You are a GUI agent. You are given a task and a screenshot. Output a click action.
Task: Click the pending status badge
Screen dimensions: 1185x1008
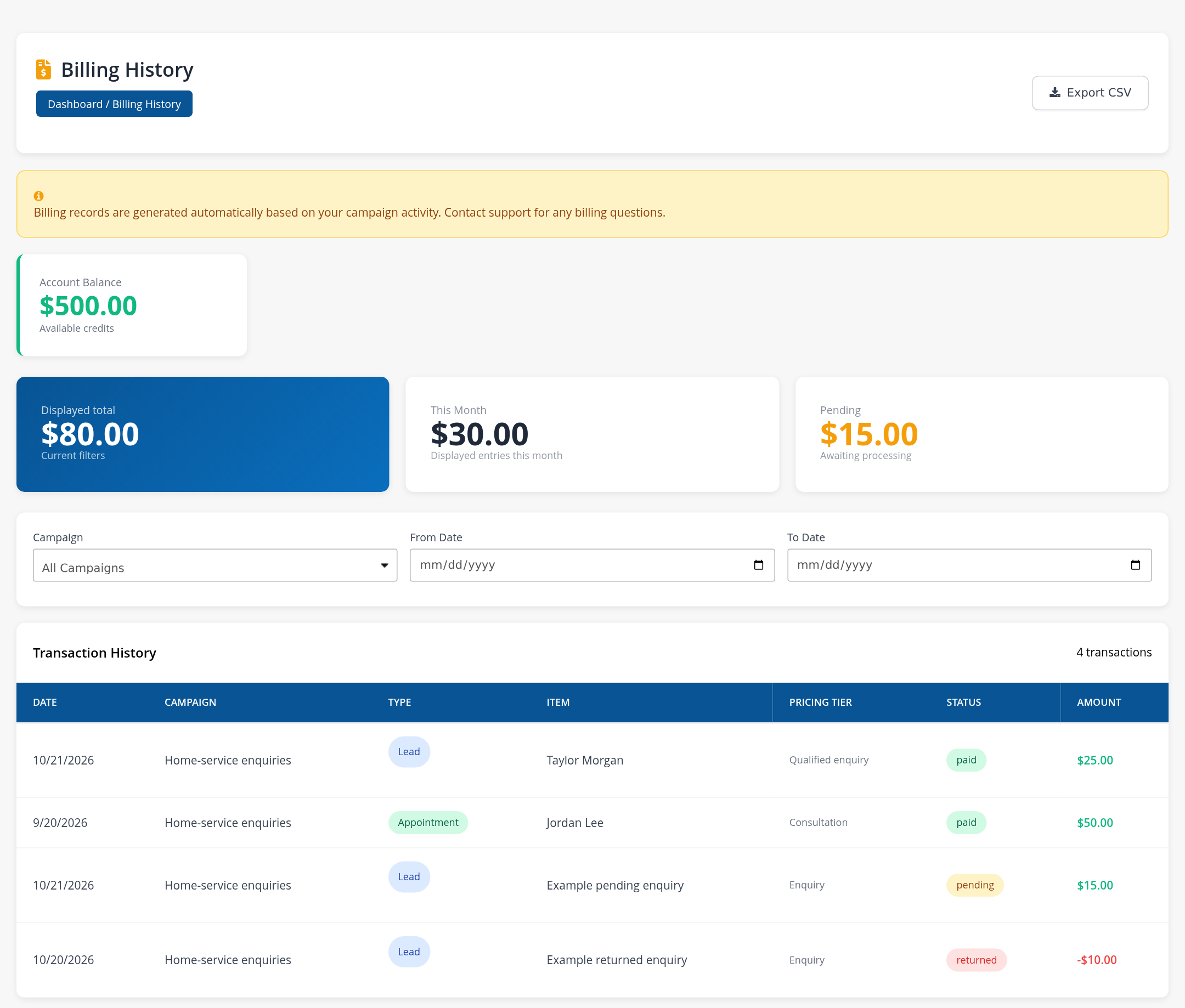tap(975, 885)
